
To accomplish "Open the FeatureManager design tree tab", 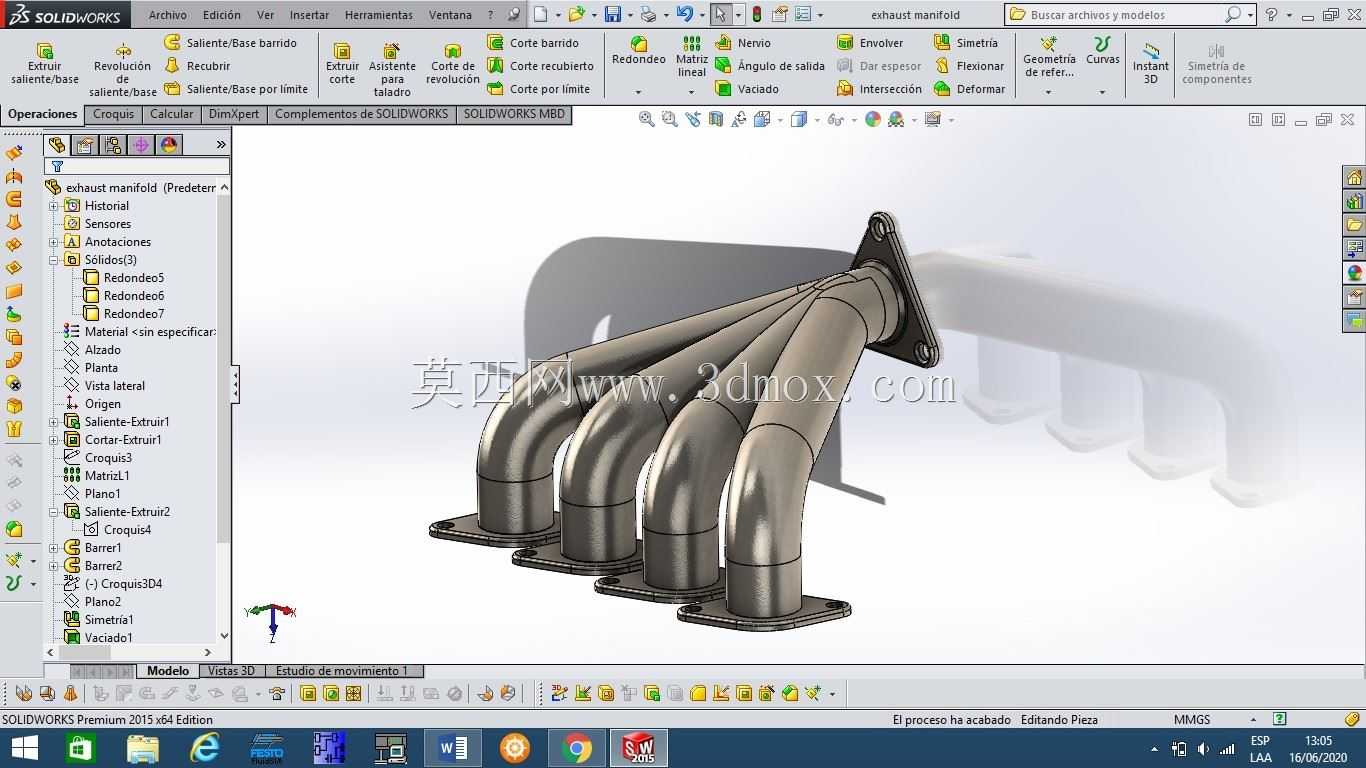I will [57, 145].
